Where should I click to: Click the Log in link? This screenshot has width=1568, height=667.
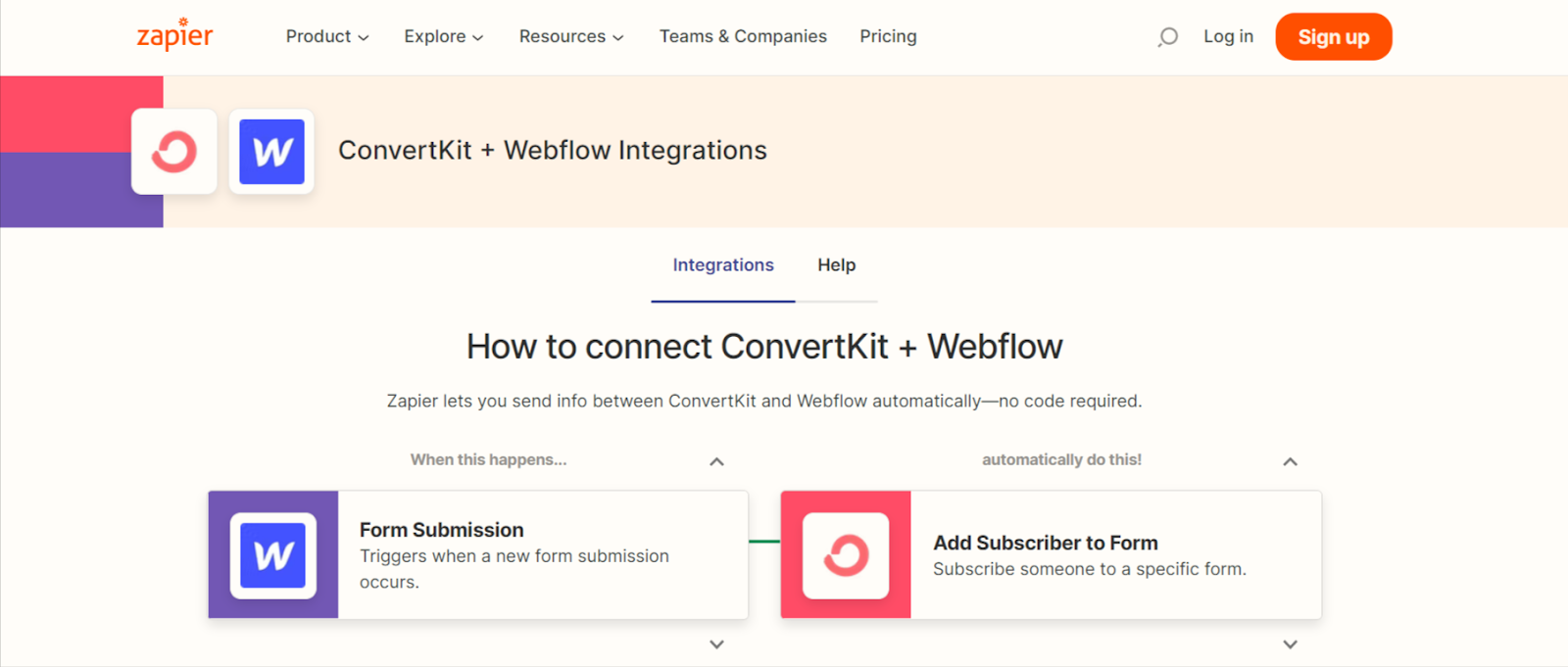(x=1228, y=36)
